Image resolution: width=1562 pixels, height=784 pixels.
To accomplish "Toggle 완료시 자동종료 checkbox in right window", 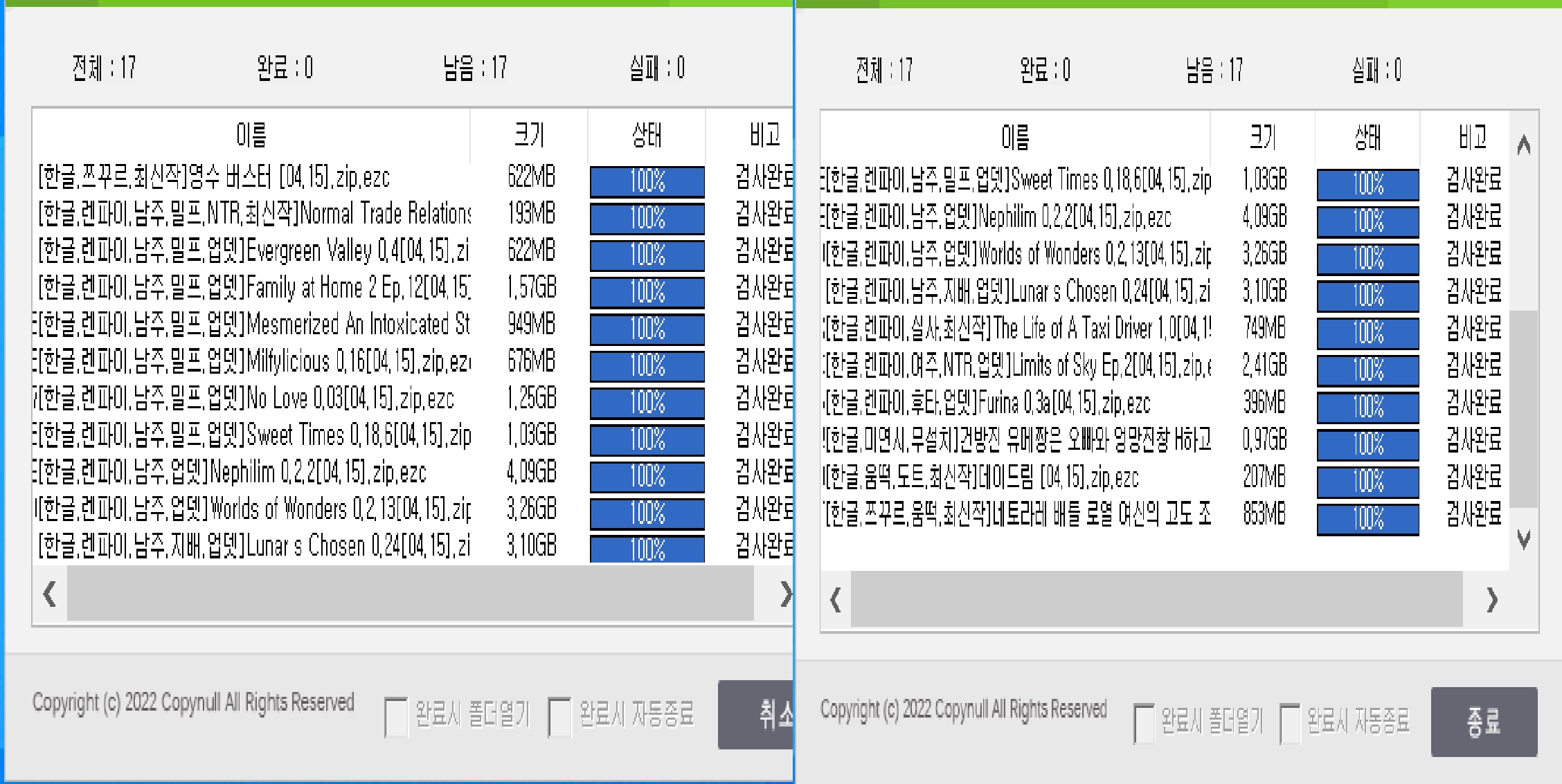I will 1290,723.
